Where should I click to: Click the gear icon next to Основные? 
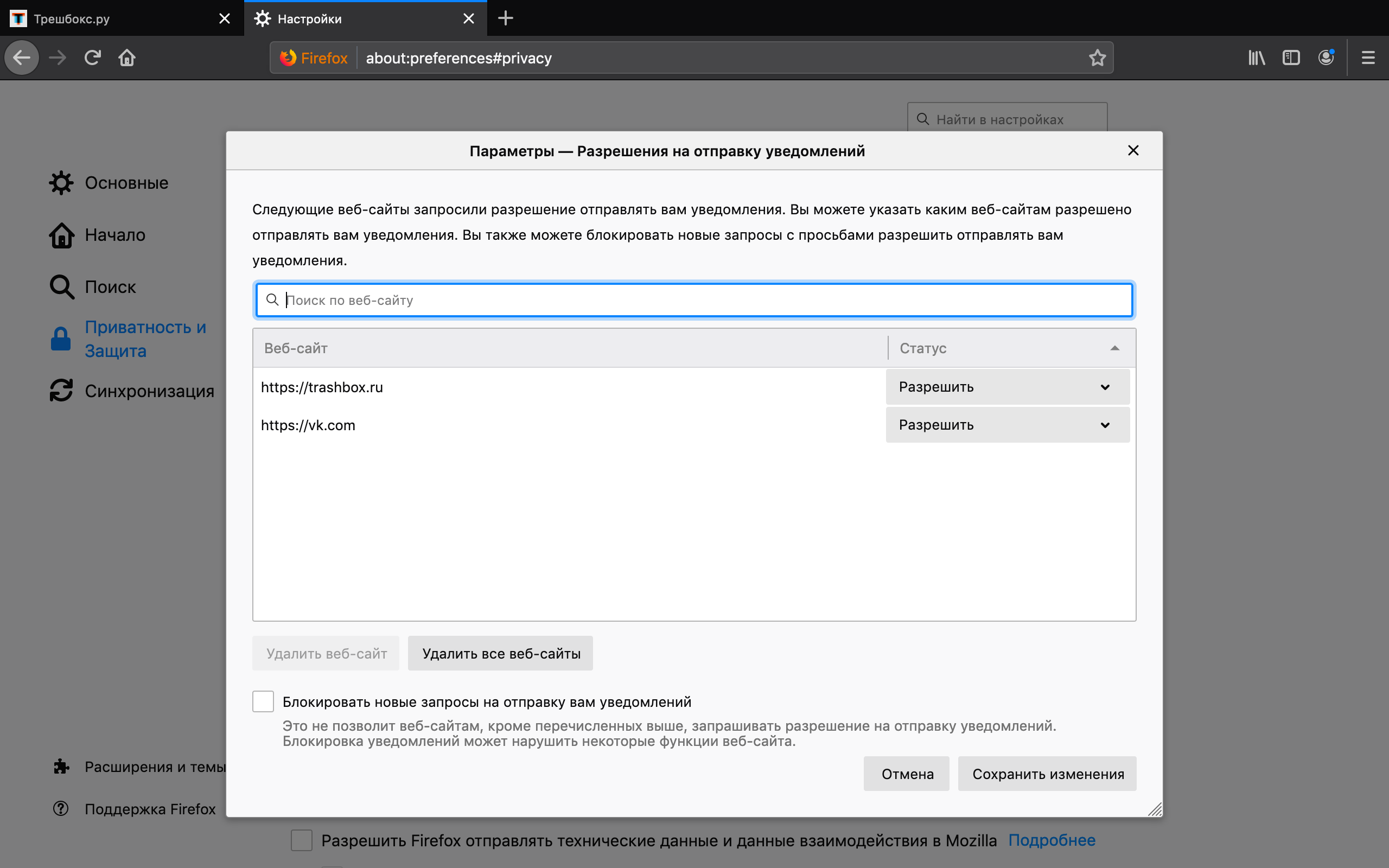61,183
